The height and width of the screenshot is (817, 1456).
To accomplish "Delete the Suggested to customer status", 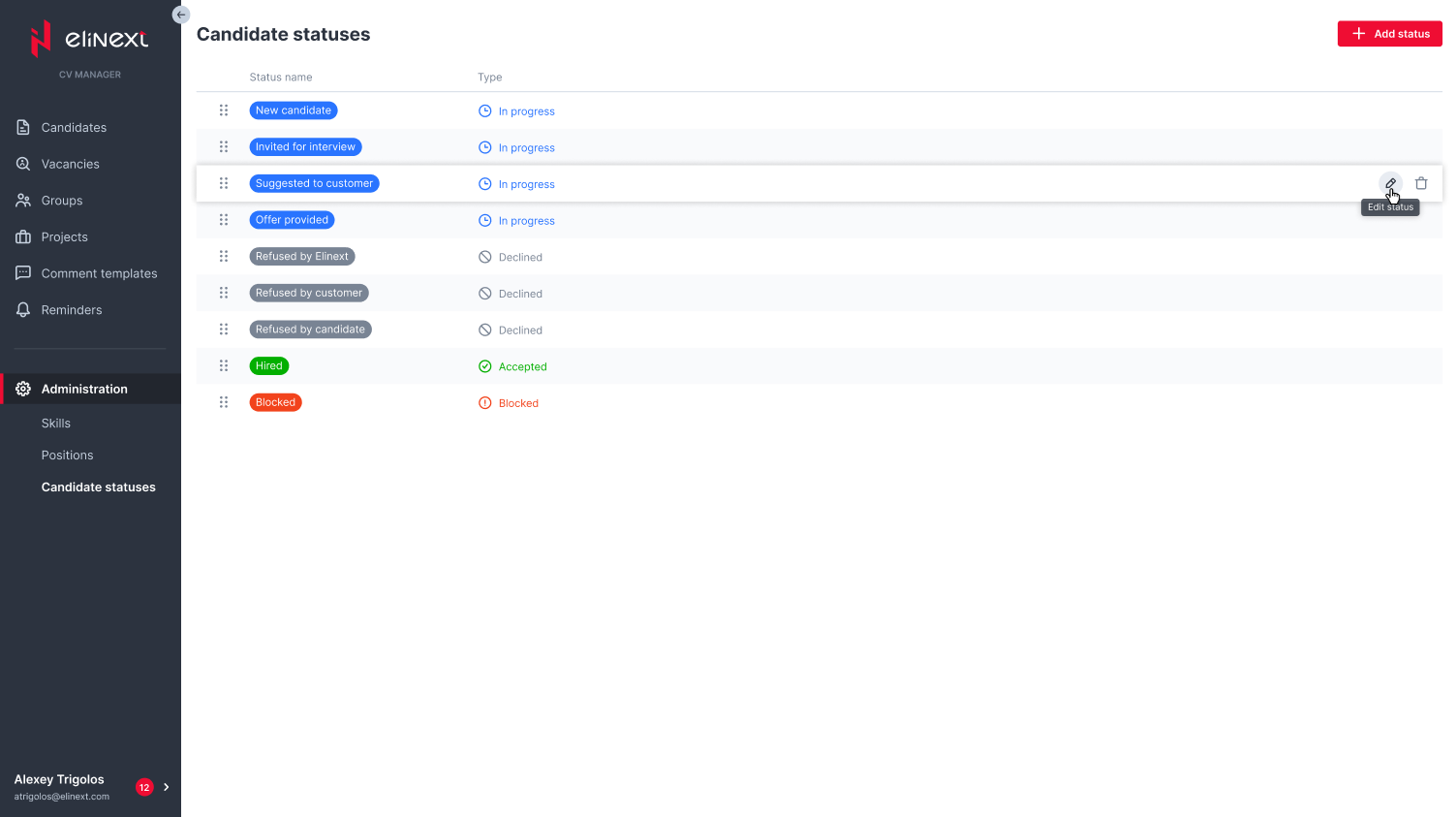I will (1421, 183).
